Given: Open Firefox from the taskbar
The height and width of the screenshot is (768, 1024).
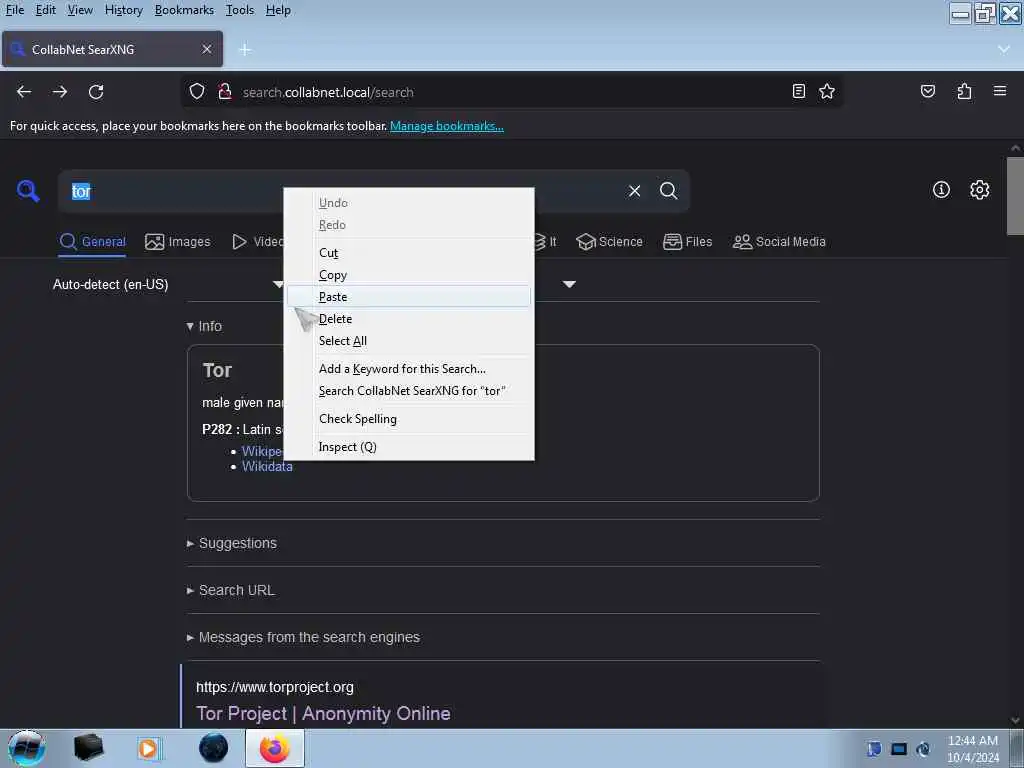Looking at the screenshot, I should click(x=275, y=748).
